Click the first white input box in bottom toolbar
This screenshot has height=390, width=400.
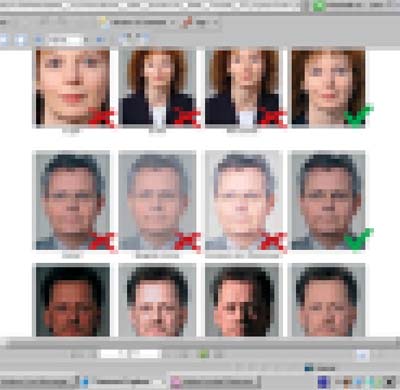pos(114,354)
